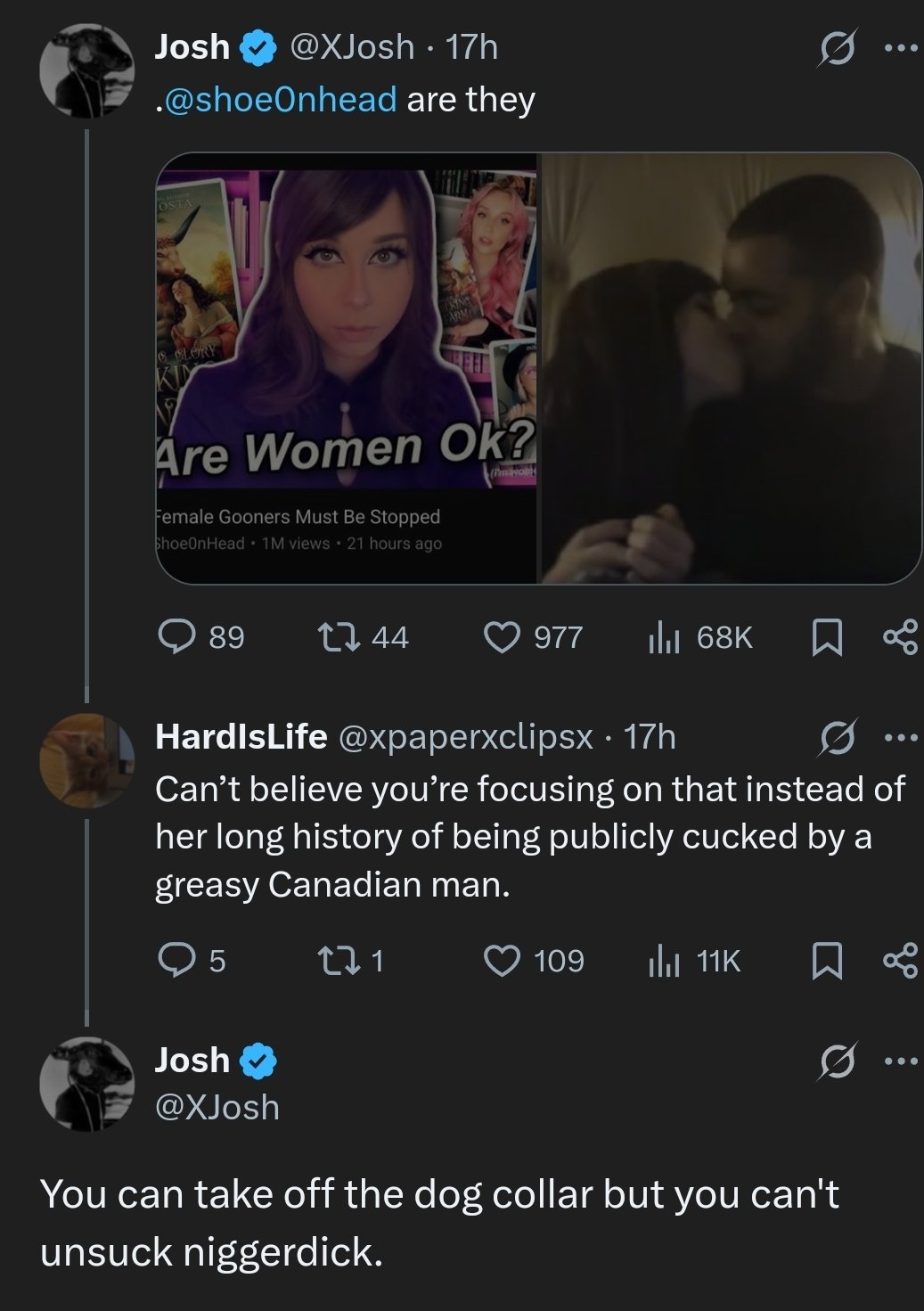924x1311 pixels.
Task: Open the HardIsLife profile name
Action: 241,736
